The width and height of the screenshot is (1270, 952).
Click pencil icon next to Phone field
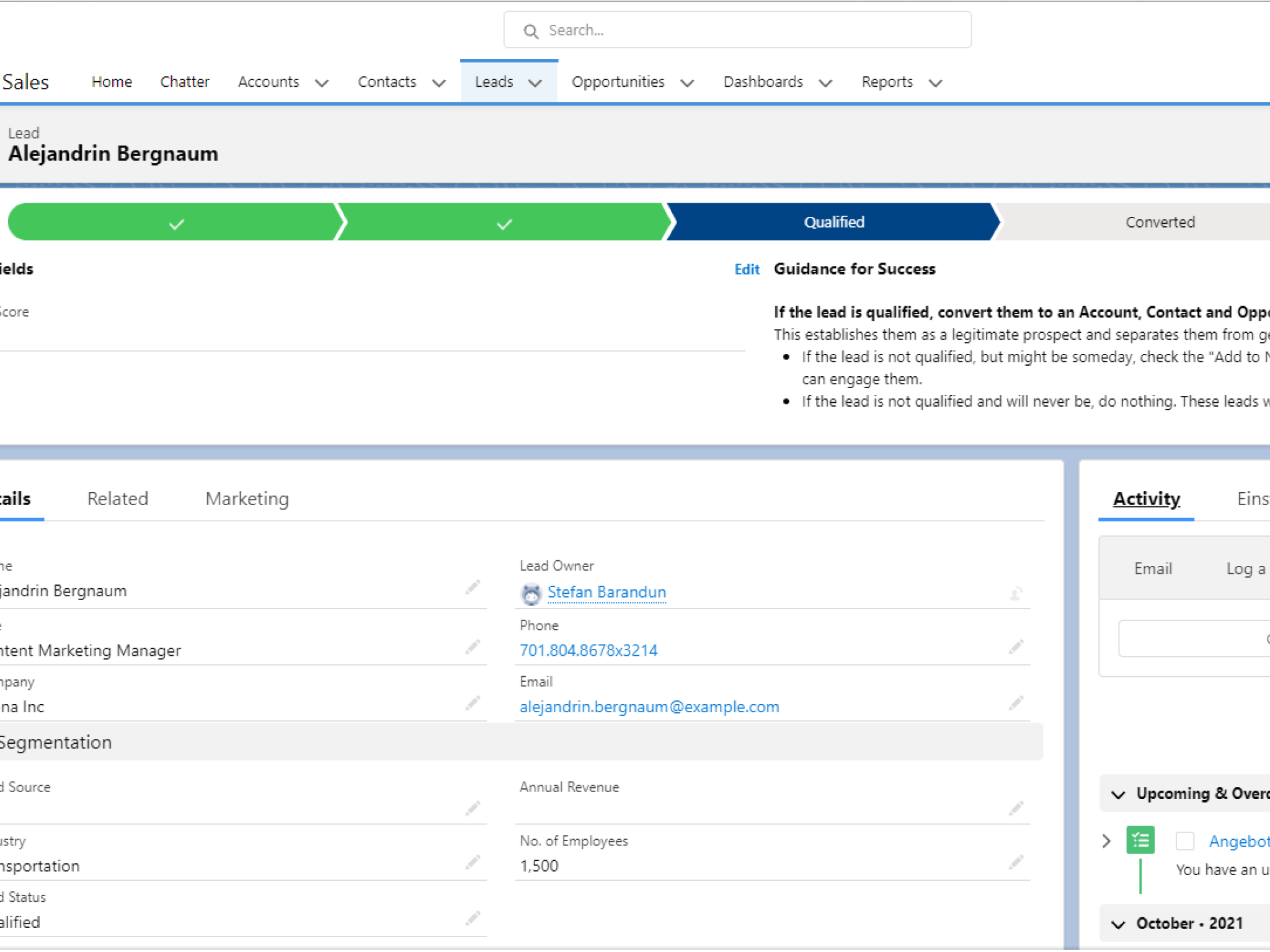[1016, 648]
